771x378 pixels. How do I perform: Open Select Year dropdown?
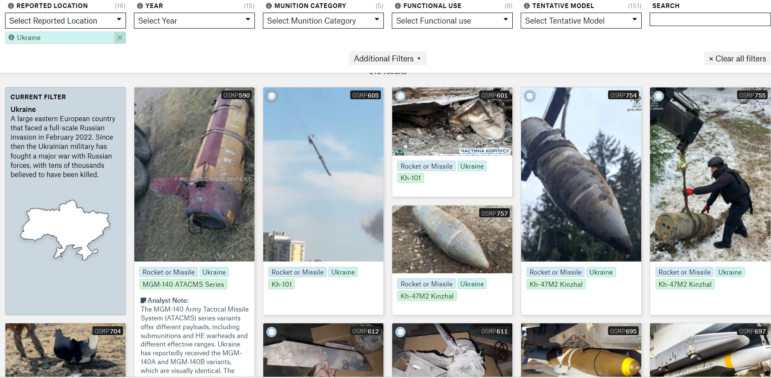(194, 21)
